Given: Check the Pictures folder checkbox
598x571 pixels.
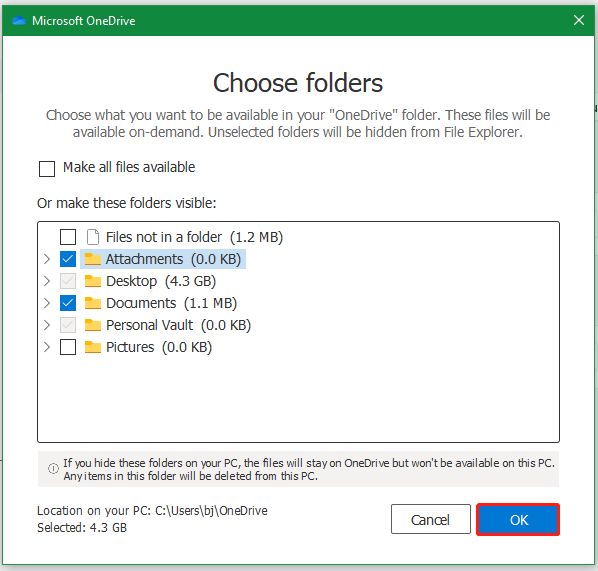Looking at the screenshot, I should (68, 347).
